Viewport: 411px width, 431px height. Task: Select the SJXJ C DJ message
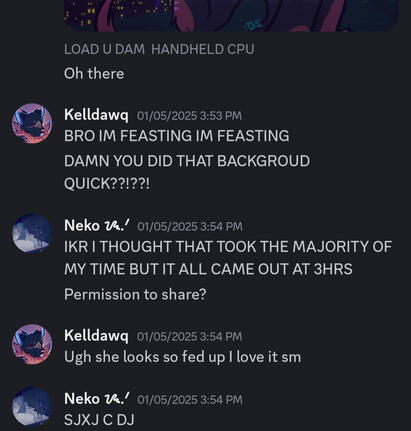tap(99, 420)
